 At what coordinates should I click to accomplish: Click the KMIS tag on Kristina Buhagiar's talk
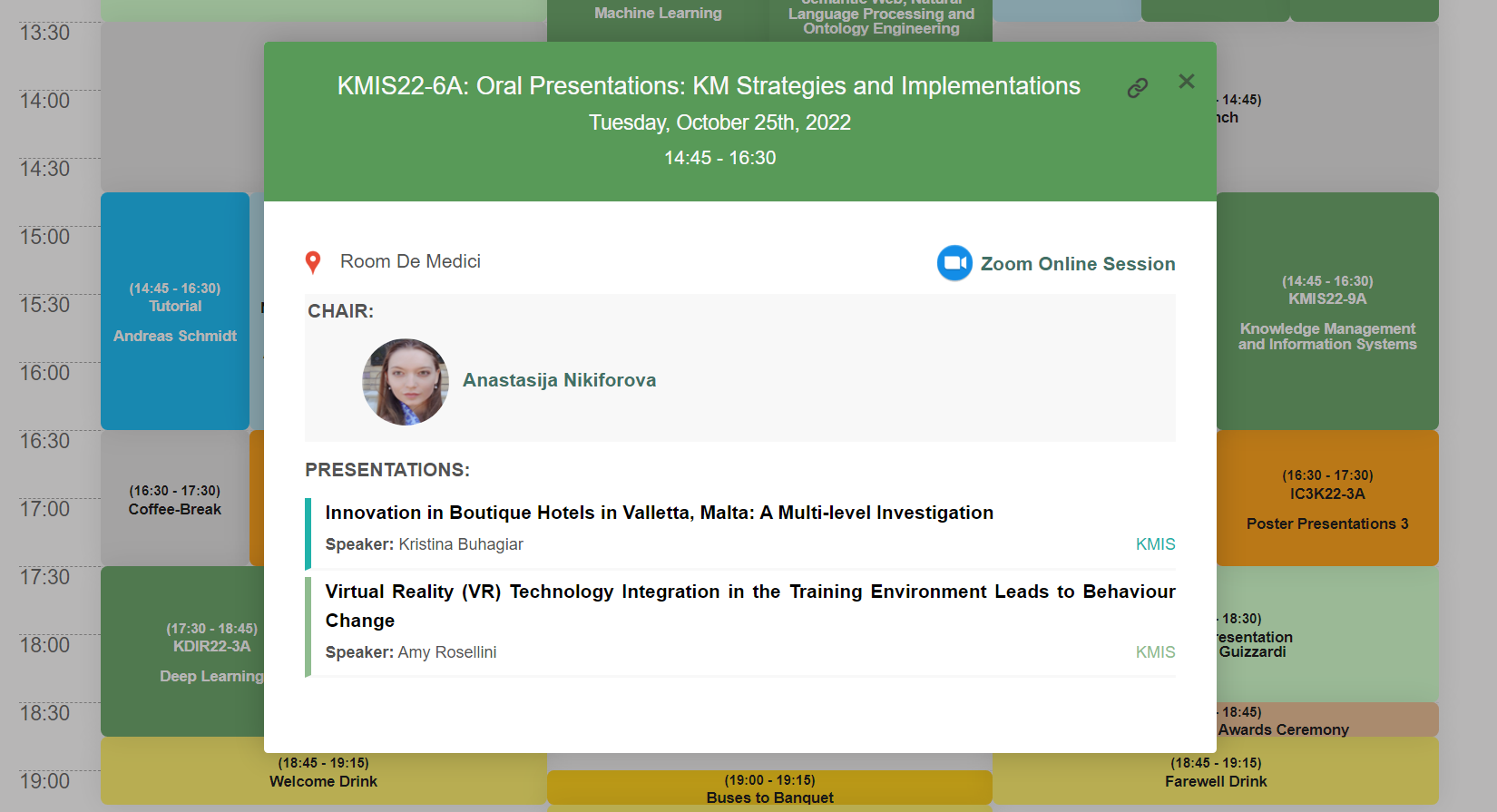[x=1155, y=544]
